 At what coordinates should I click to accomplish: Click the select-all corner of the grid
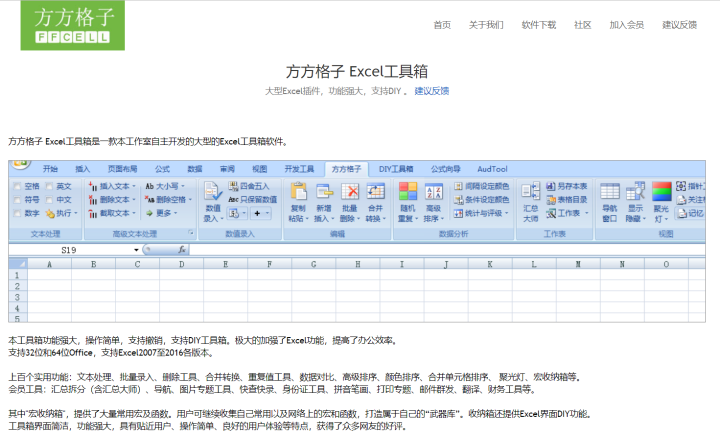18,264
